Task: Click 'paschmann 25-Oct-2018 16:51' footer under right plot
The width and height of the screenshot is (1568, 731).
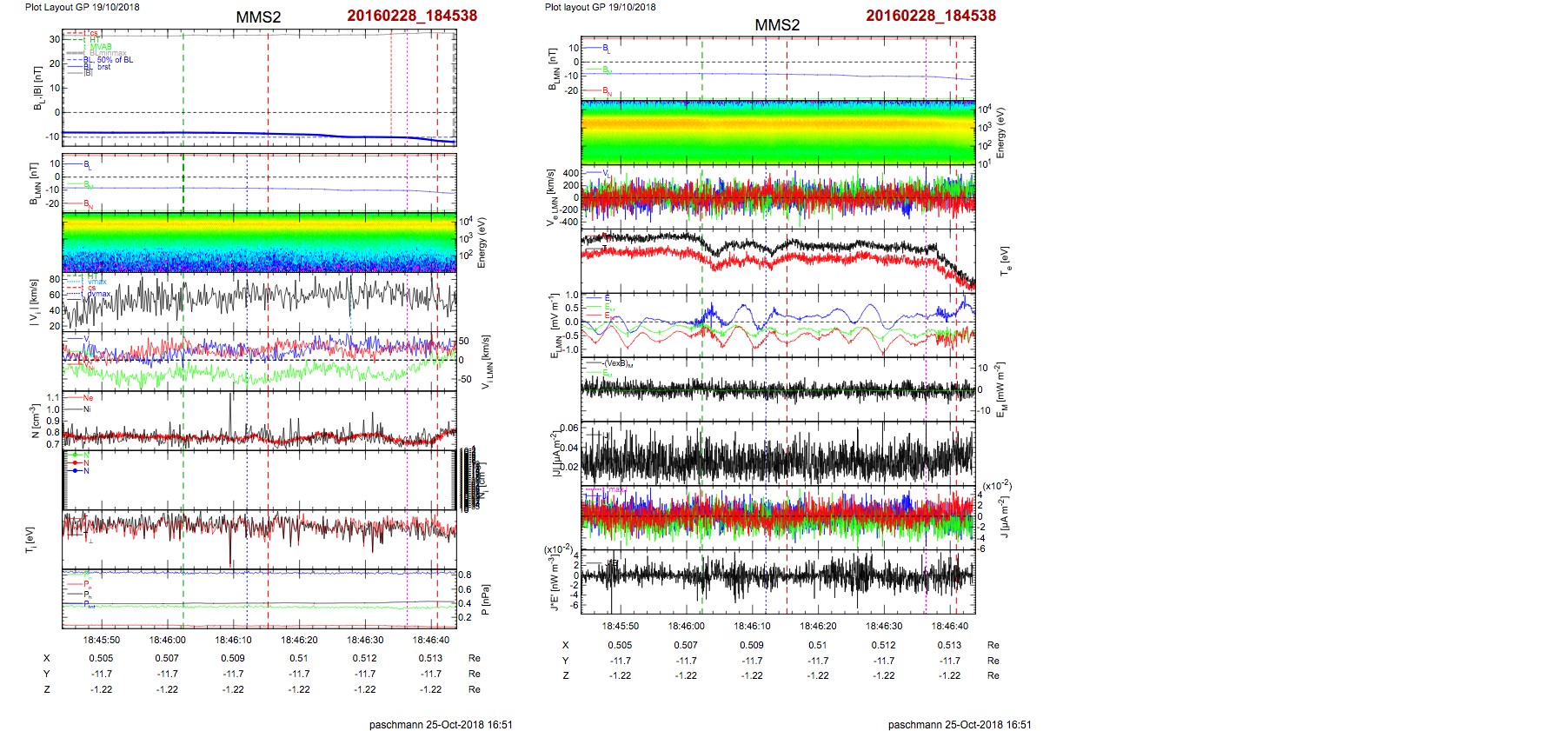Action: (x=960, y=724)
